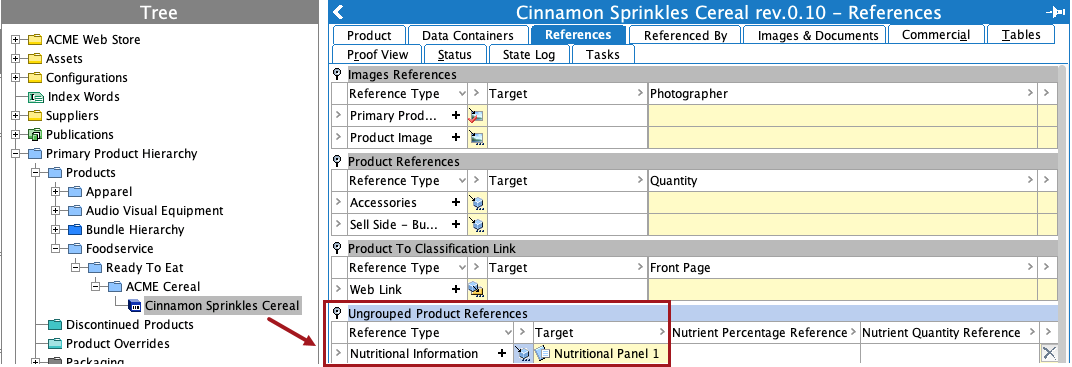
Task: Open the Reference Type dropdown under Ungrouped Product References
Action: [507, 333]
